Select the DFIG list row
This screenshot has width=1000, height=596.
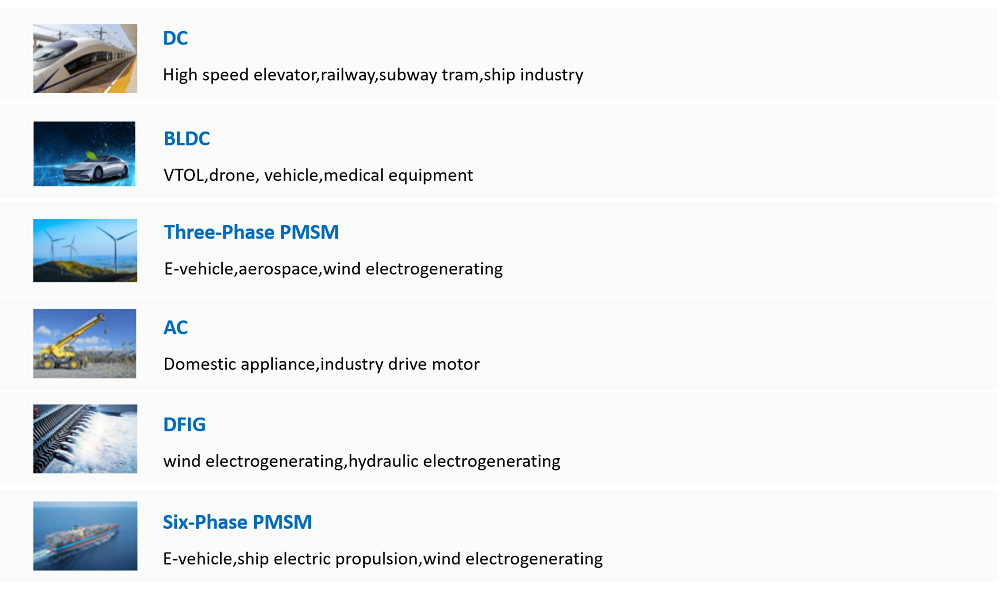499,439
